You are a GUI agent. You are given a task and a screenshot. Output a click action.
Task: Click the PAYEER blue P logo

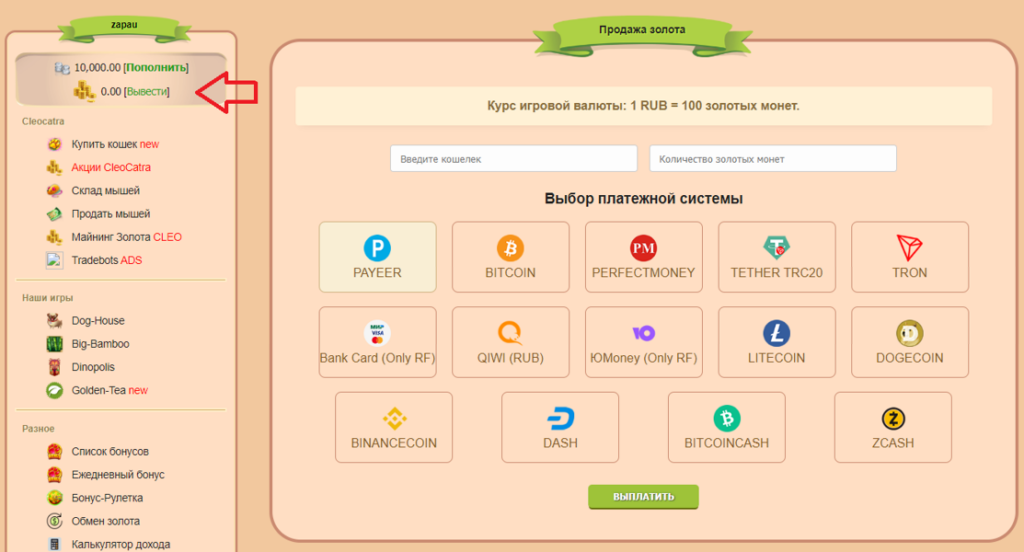tap(377, 248)
